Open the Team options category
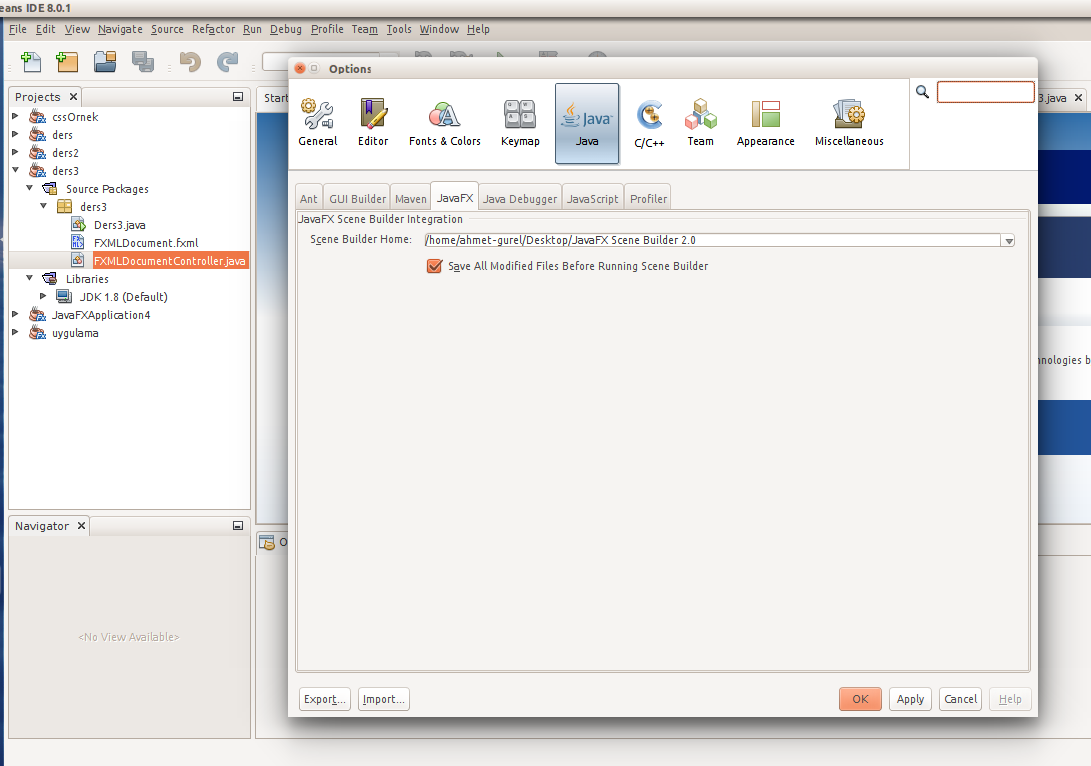 tap(700, 123)
